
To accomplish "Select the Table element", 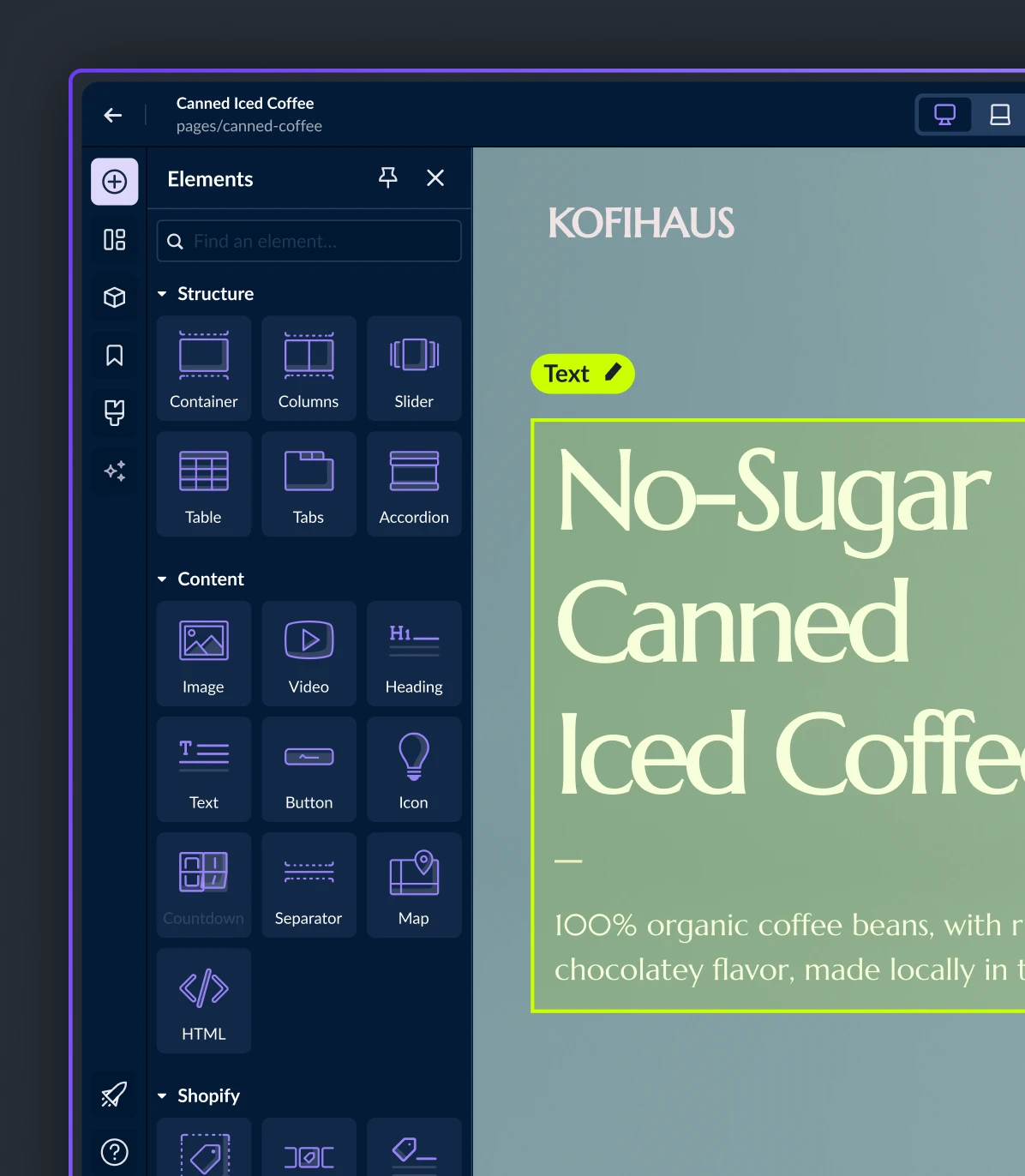I will click(x=204, y=484).
